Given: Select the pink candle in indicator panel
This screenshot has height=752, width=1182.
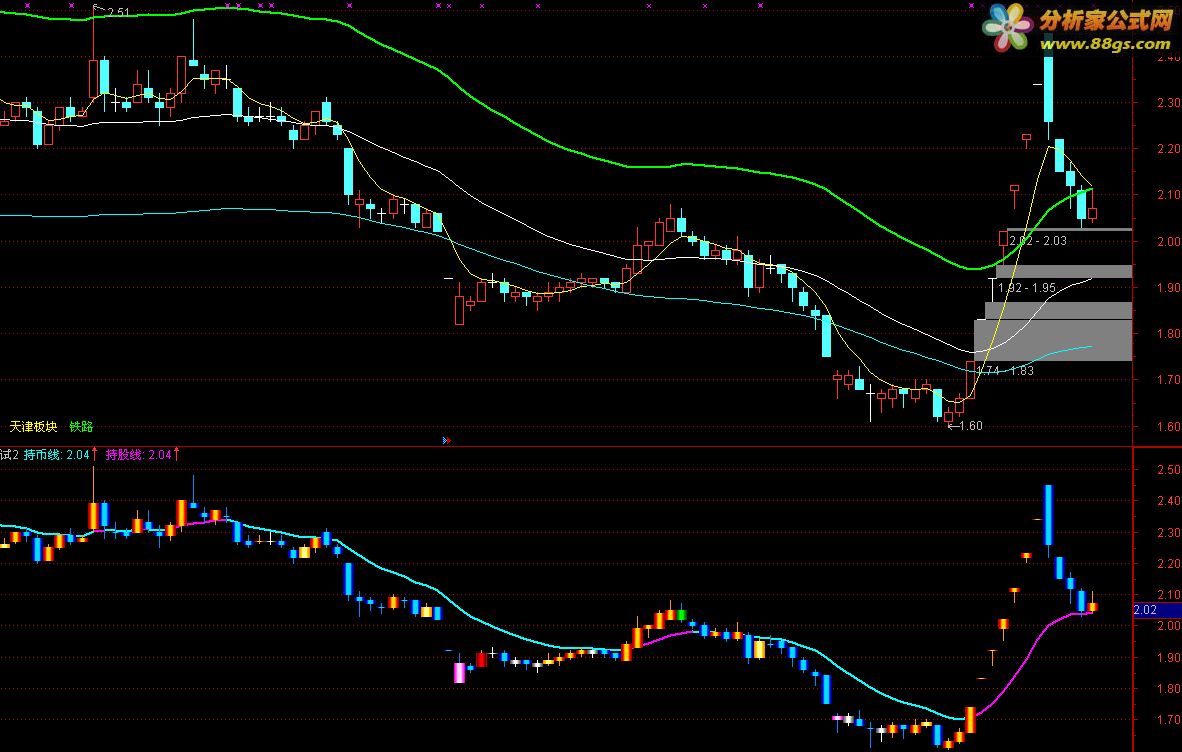Looking at the screenshot, I should pos(459,672).
